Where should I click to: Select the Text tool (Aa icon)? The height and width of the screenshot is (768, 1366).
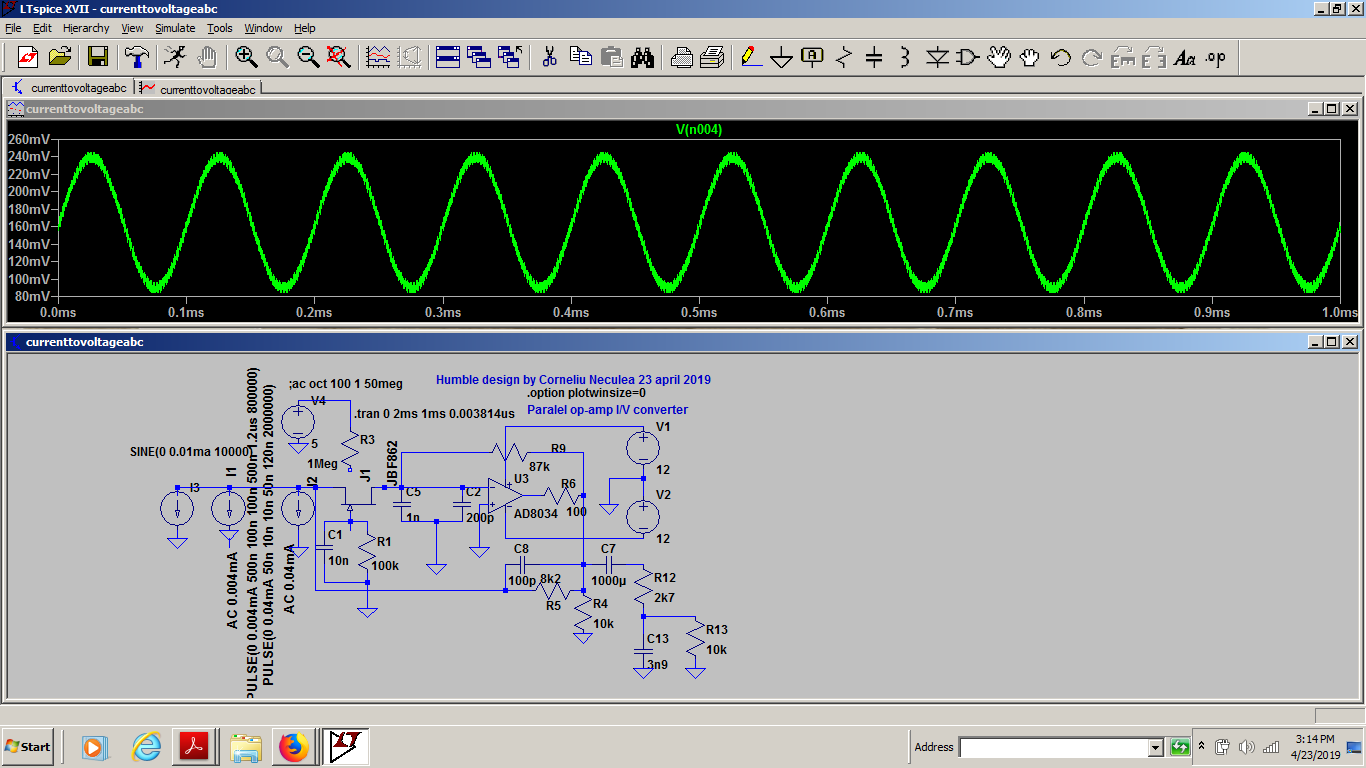[1185, 57]
